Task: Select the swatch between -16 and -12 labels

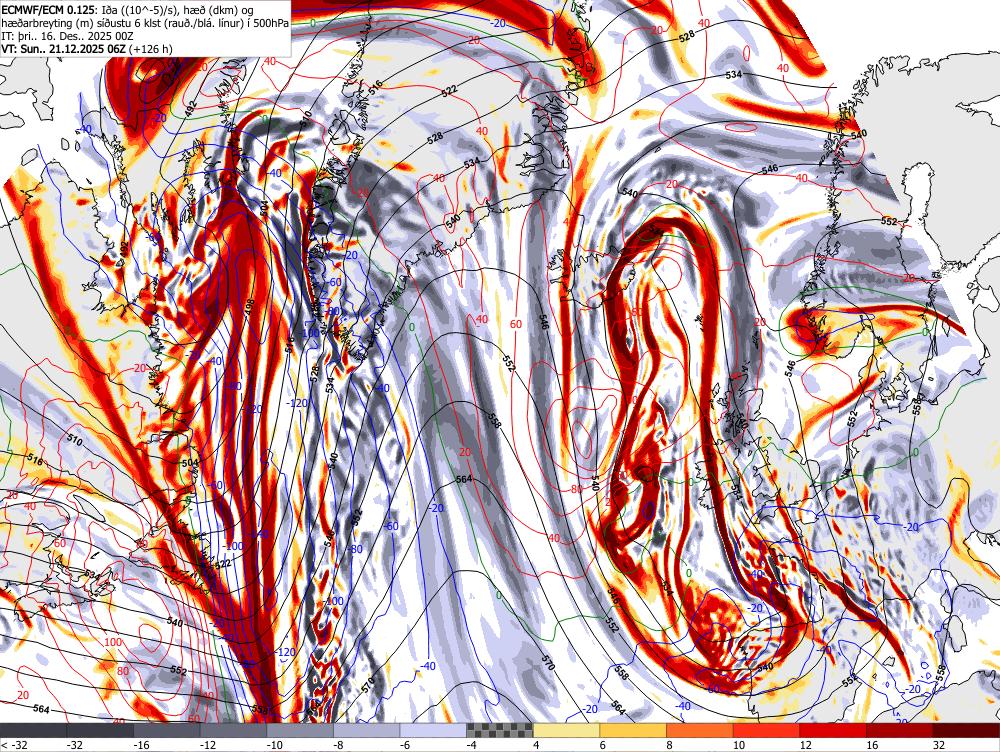Action: 166,730
